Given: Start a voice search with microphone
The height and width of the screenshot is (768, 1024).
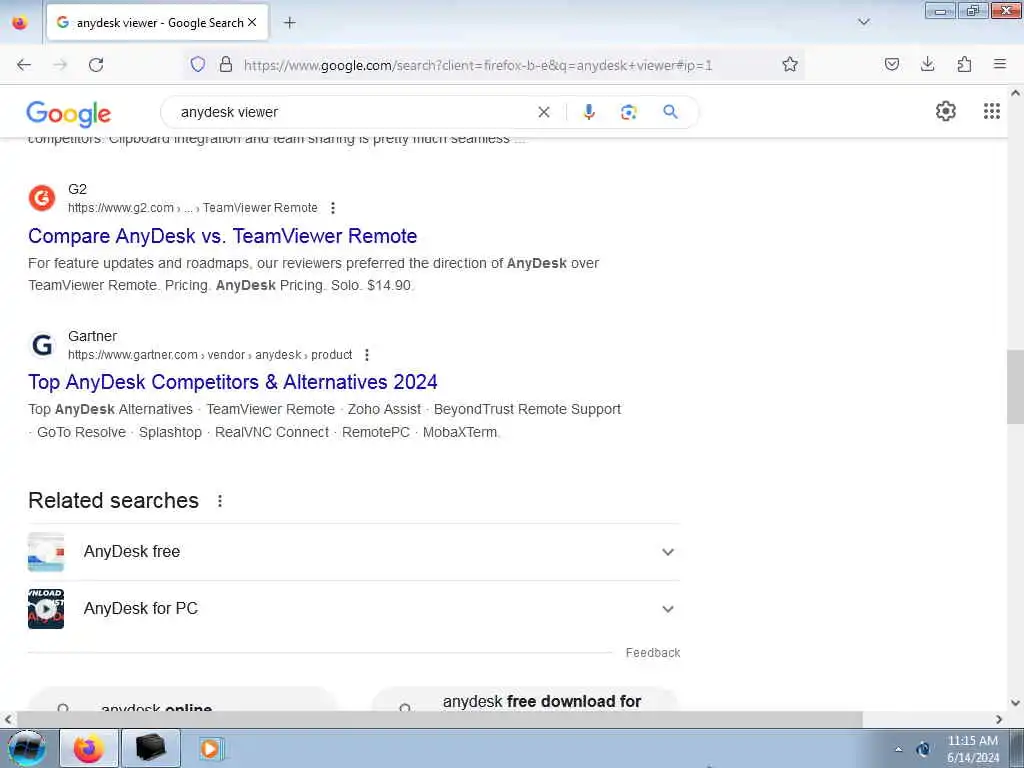Looking at the screenshot, I should (x=589, y=112).
